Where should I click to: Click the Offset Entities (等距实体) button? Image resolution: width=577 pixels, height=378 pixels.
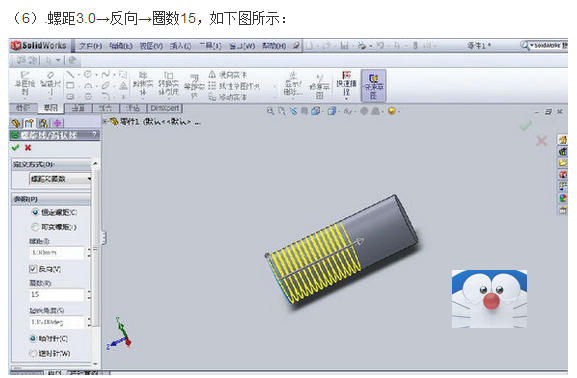click(194, 87)
